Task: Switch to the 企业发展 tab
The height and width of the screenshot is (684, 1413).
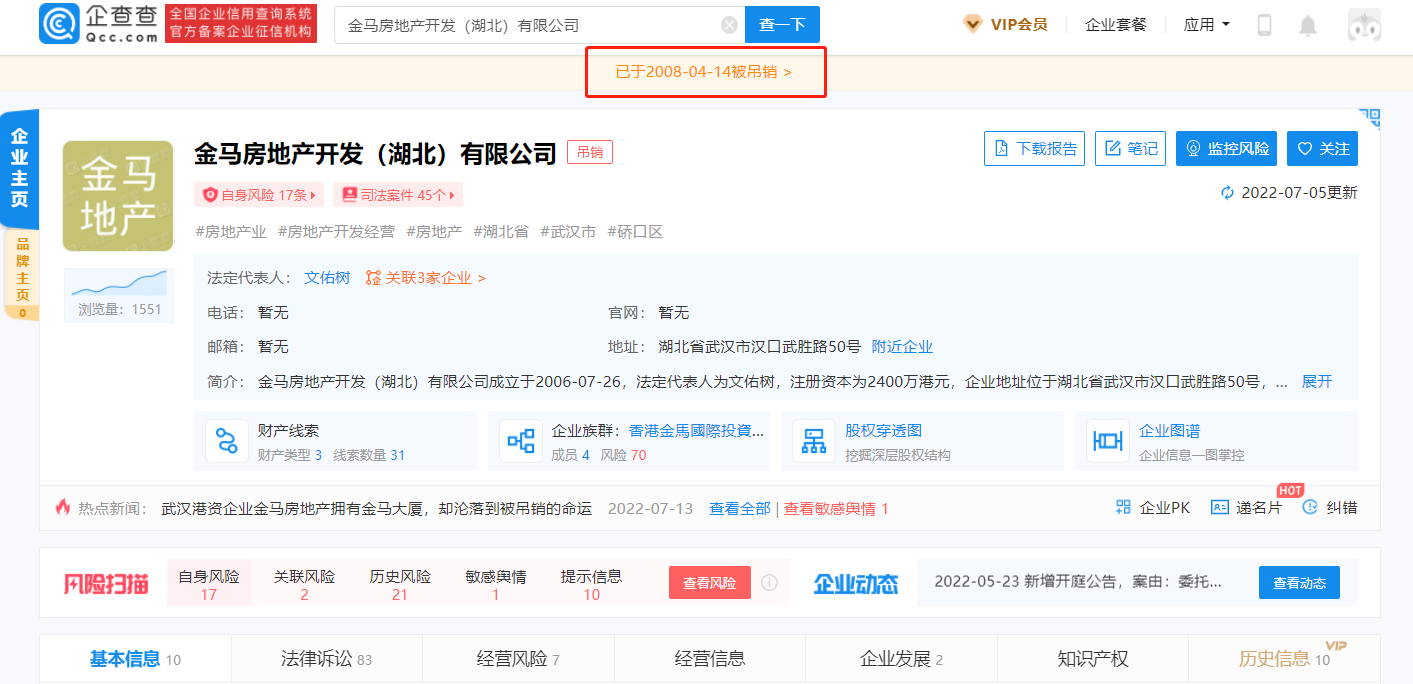Action: [901, 659]
